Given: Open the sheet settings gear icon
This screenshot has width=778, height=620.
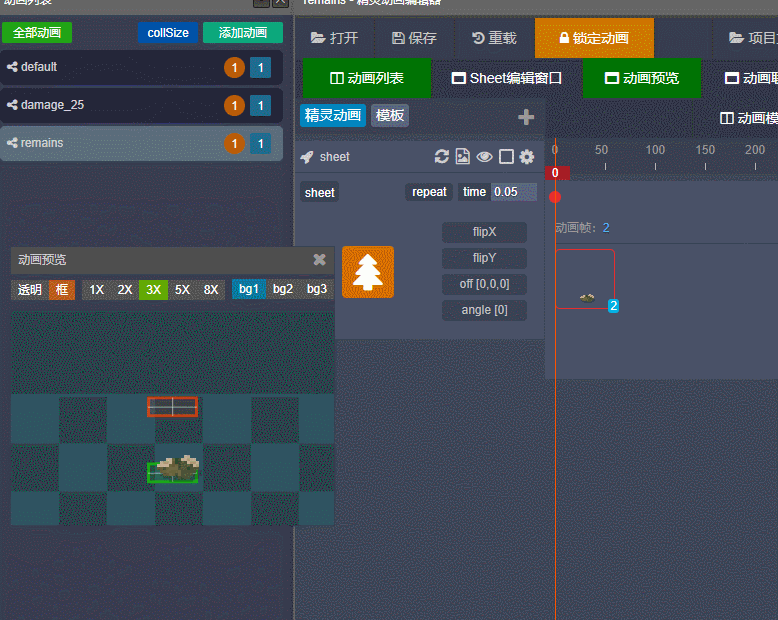Looking at the screenshot, I should tap(526, 157).
